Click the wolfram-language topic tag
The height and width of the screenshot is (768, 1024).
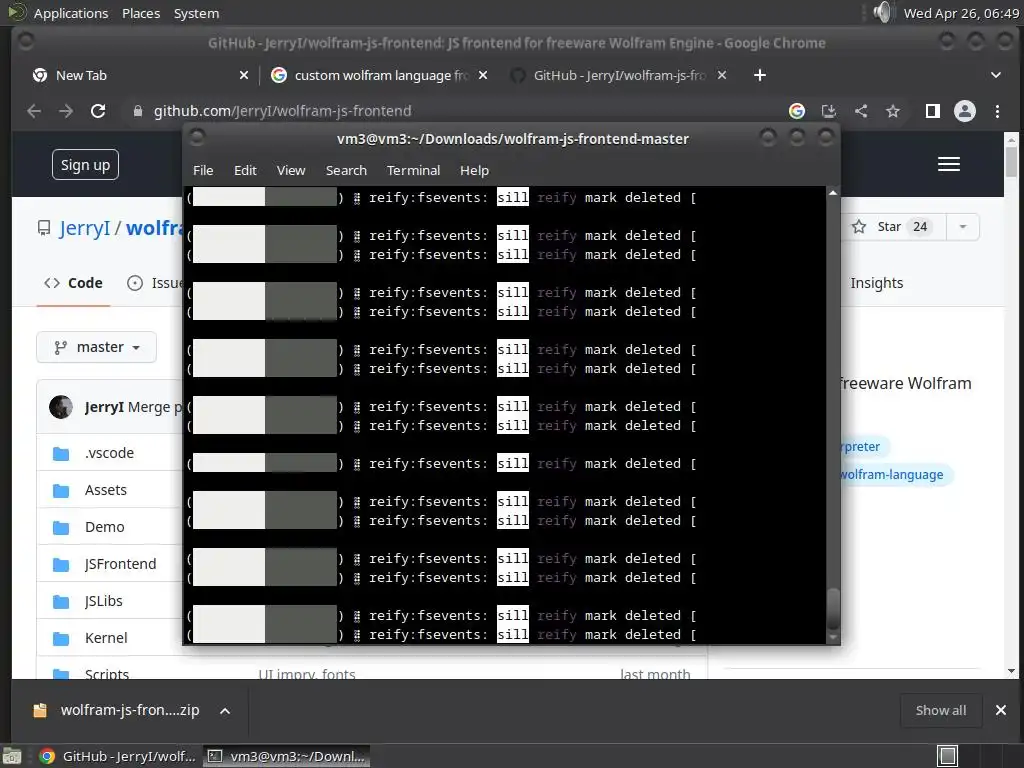coord(893,474)
